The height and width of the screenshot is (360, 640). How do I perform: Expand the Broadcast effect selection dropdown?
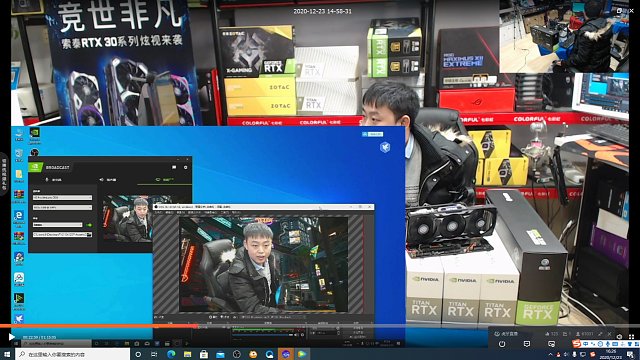(58, 225)
